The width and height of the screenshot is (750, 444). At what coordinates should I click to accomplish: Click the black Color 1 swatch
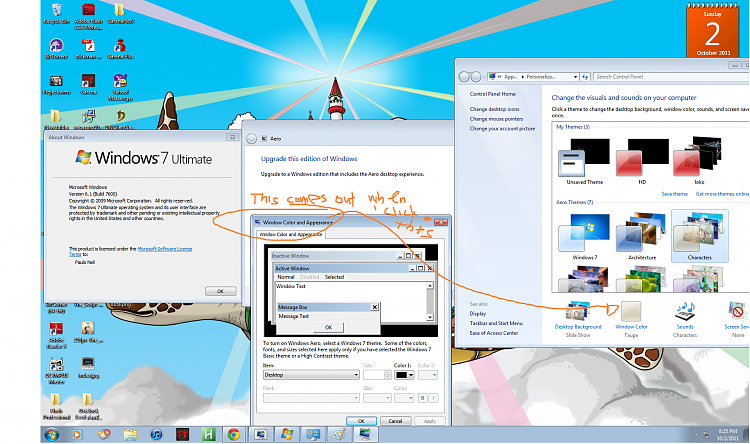coord(401,375)
